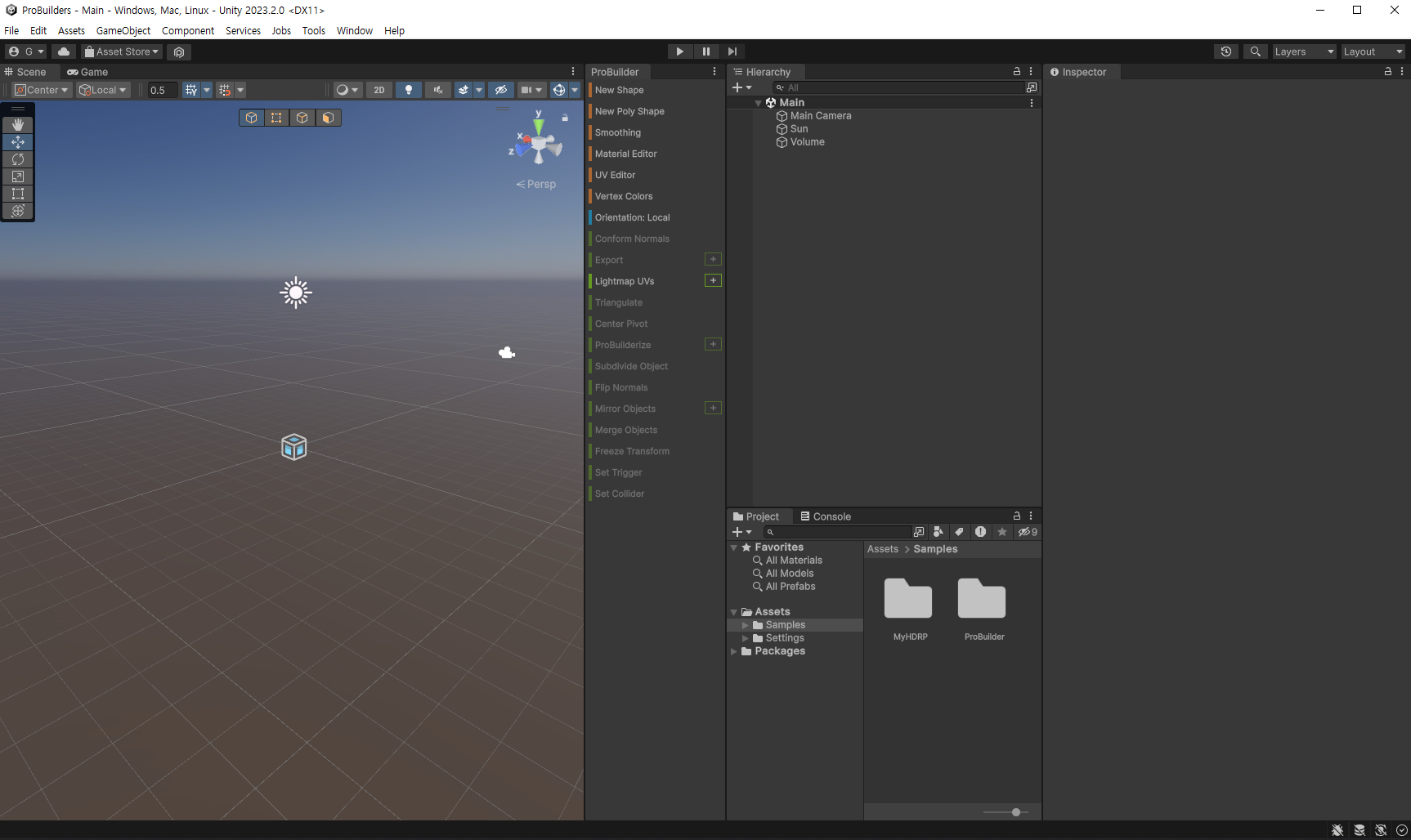Viewport: 1411px width, 840px height.
Task: Select the Scale tool
Action: tap(18, 176)
